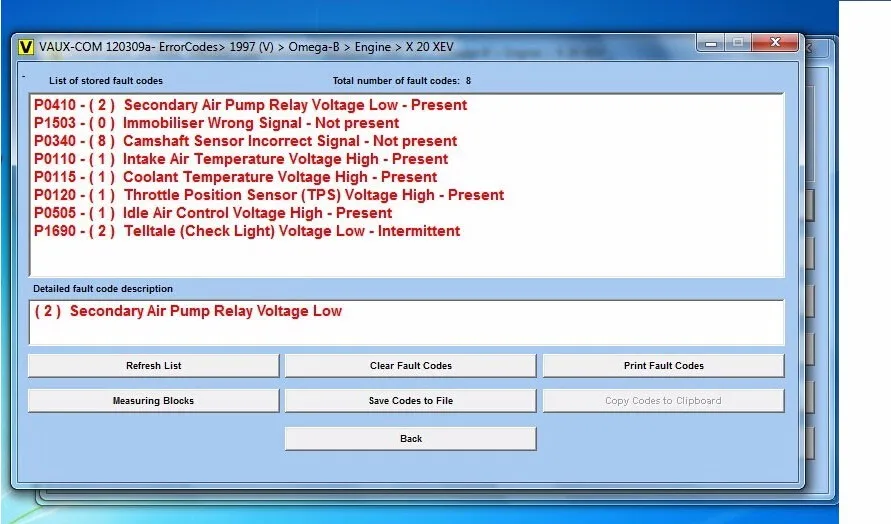Click the VAUX-COM yellow V title icon
891x524 pixels.
click(x=26, y=47)
